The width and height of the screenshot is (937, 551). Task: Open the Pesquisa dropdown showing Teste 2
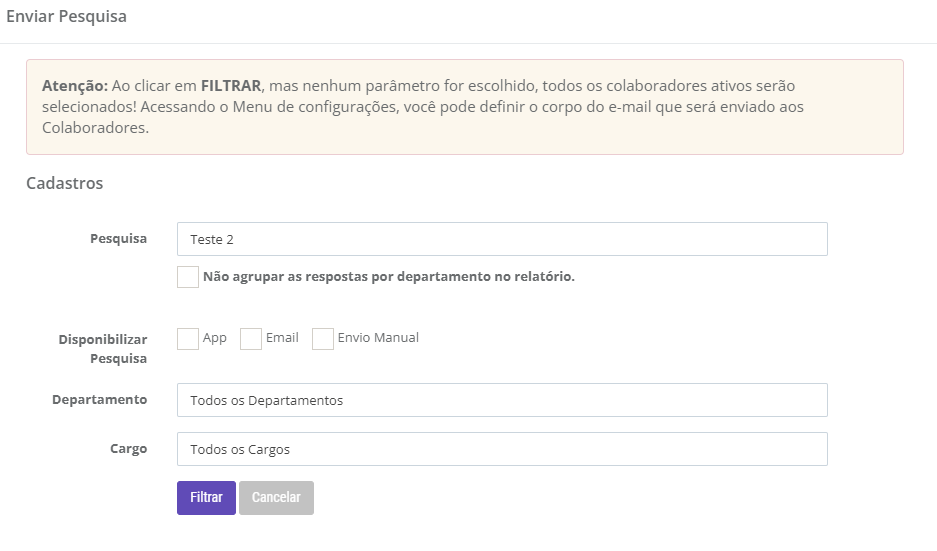coord(502,239)
